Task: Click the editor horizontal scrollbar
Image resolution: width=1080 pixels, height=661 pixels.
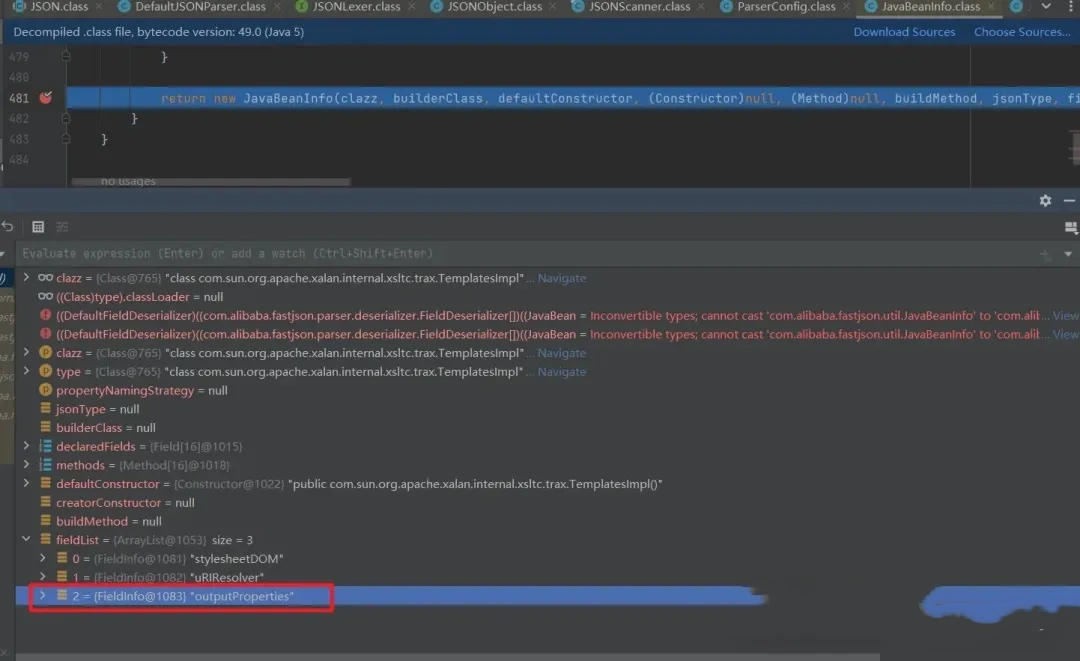Action: click(x=211, y=182)
